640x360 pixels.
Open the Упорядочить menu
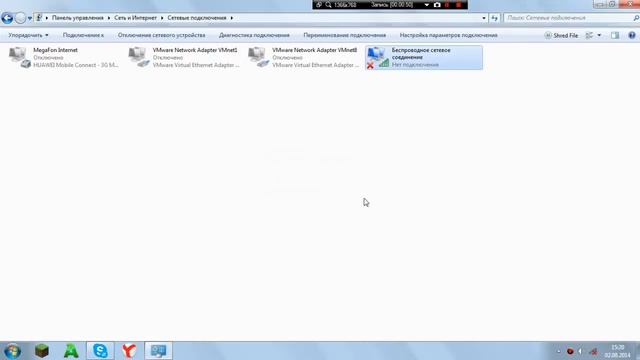tap(28, 36)
